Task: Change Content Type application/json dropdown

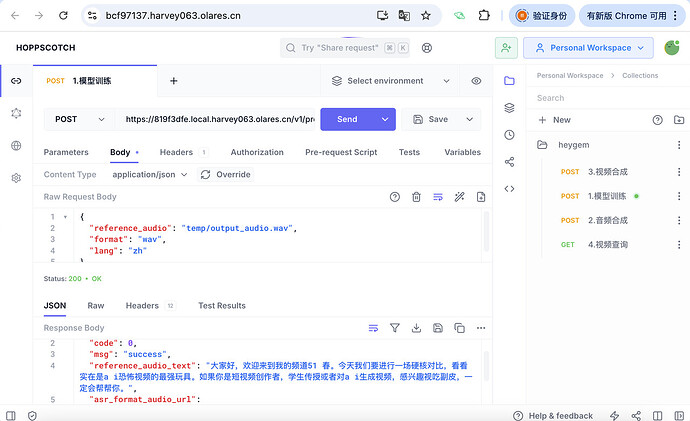Action: pyautogui.click(x=150, y=175)
